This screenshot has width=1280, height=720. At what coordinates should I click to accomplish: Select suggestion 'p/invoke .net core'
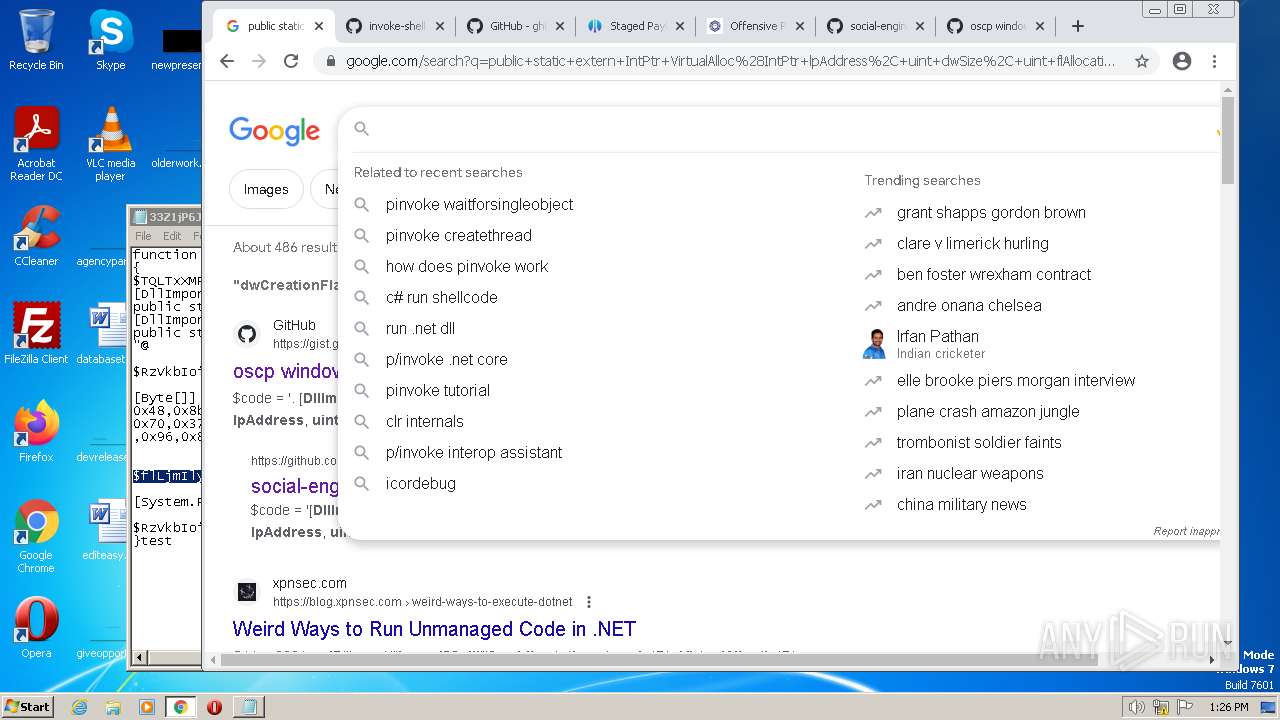[446, 359]
